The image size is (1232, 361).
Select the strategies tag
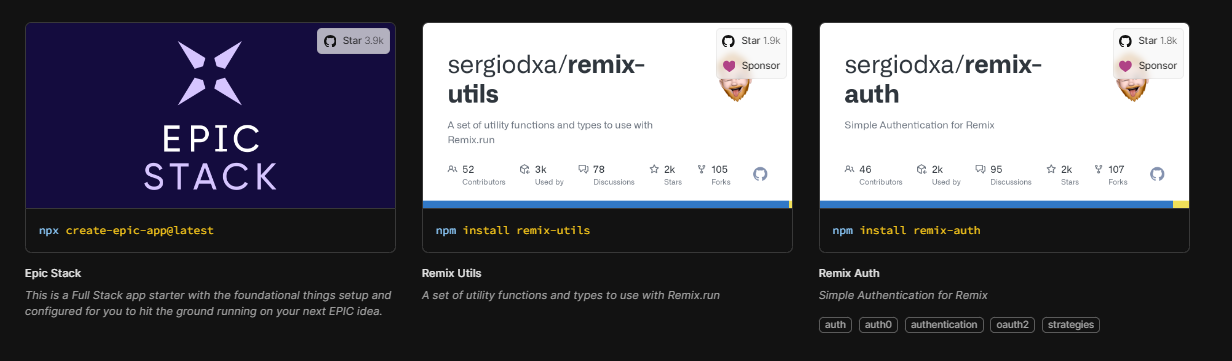[1070, 325]
